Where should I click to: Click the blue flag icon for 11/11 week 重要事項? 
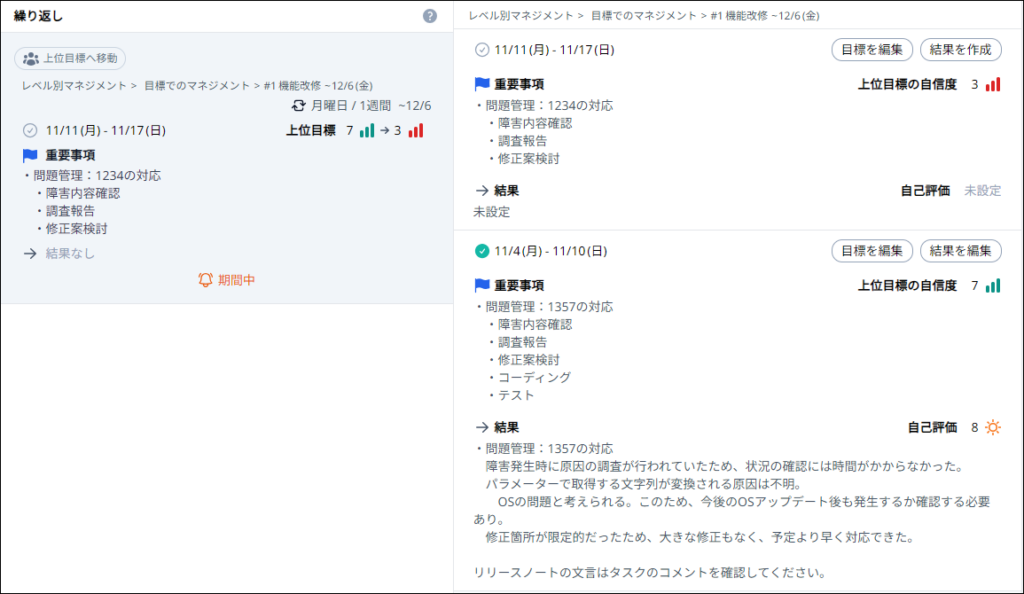[x=482, y=84]
